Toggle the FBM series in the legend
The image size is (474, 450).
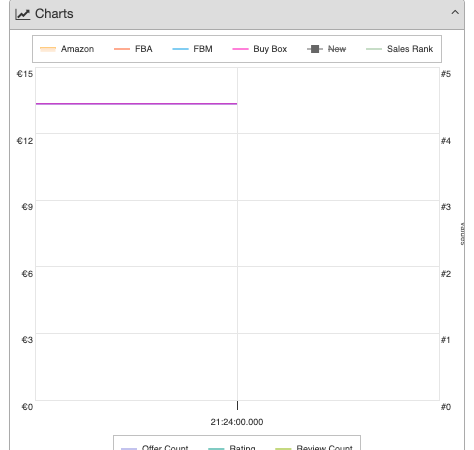pyautogui.click(x=192, y=49)
